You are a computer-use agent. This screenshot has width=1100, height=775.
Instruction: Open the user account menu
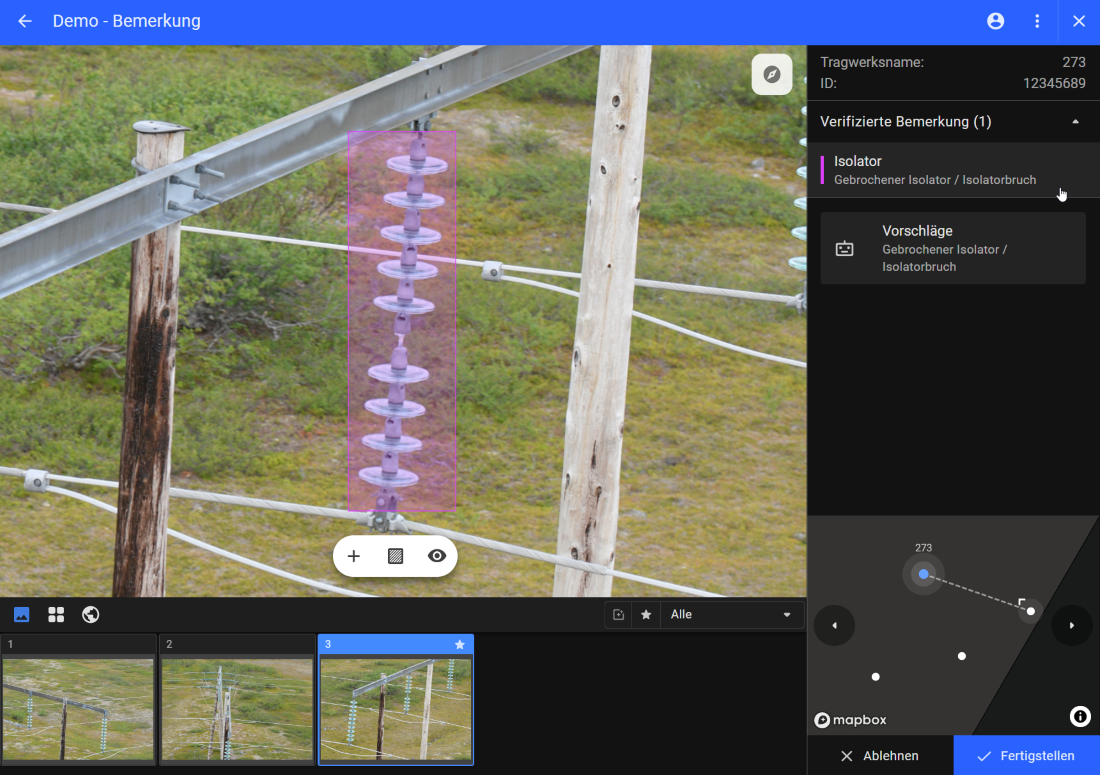[x=995, y=21]
